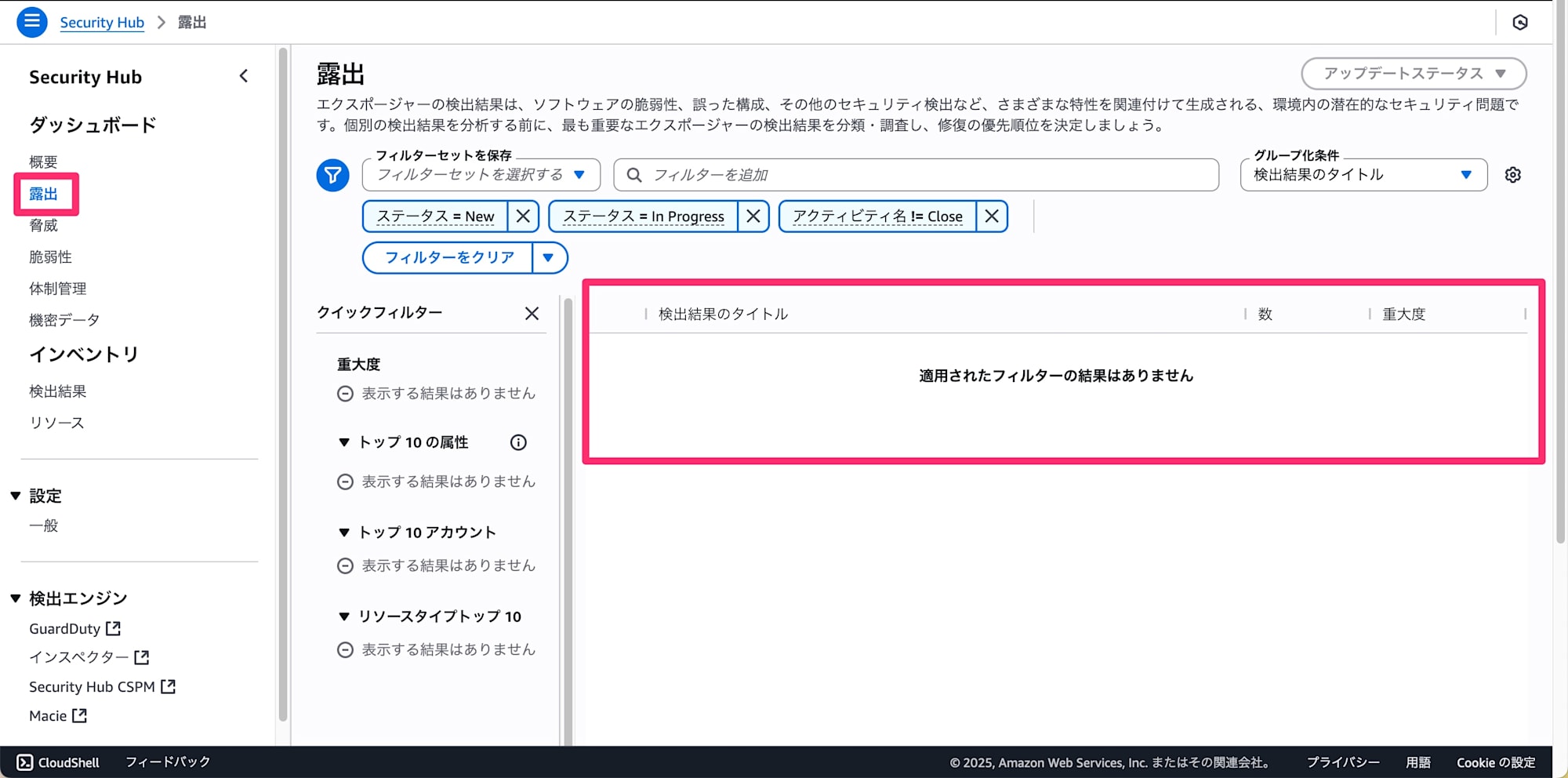Open リソース in the inventory section
This screenshot has width=1568, height=778.
[x=56, y=422]
